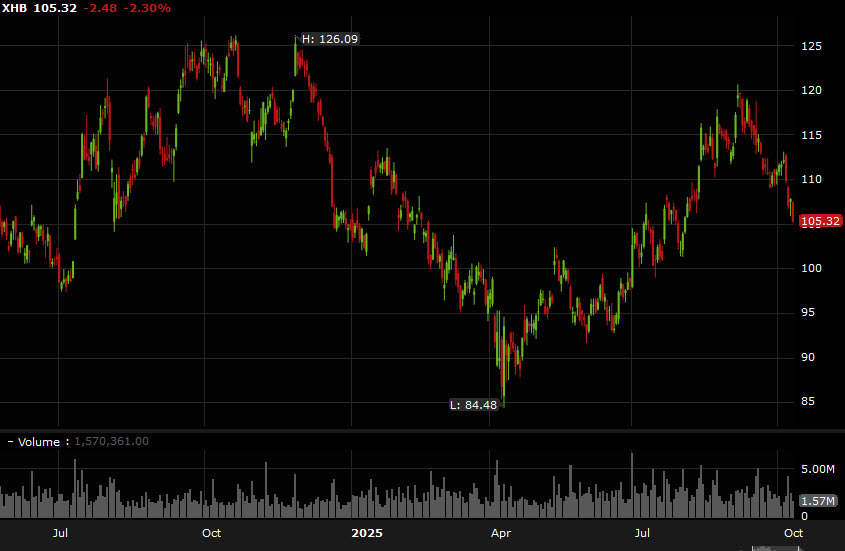This screenshot has height=551, width=845.
Task: Click the 1.57M volume tag
Action: point(818,500)
